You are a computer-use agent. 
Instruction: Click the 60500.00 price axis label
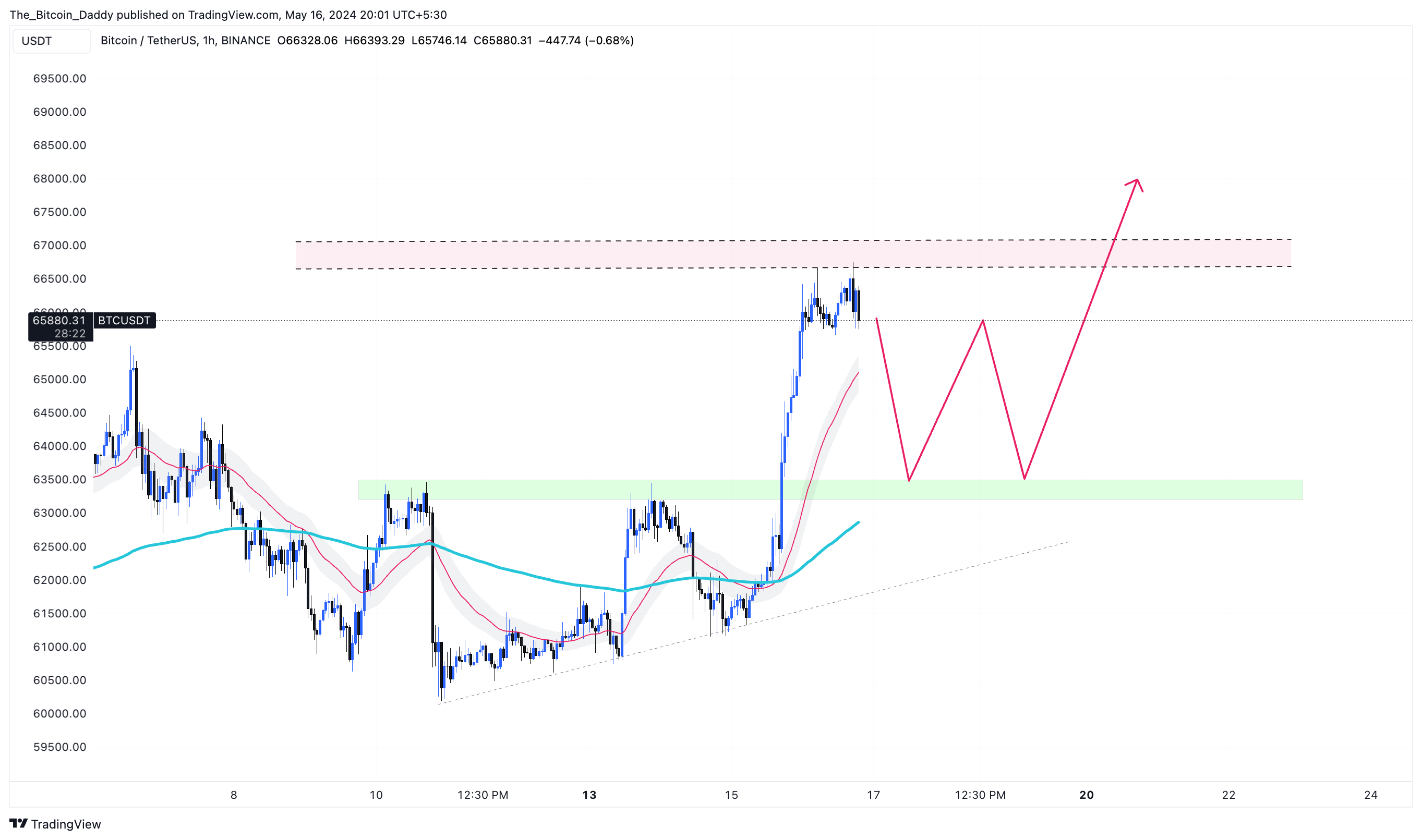click(x=60, y=680)
